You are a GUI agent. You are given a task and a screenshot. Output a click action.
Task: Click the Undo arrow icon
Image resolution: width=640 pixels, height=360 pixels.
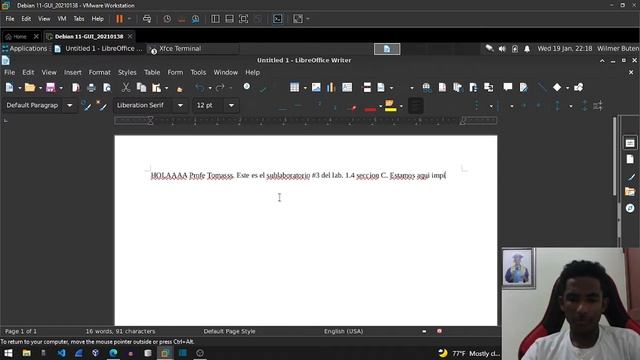(199, 87)
